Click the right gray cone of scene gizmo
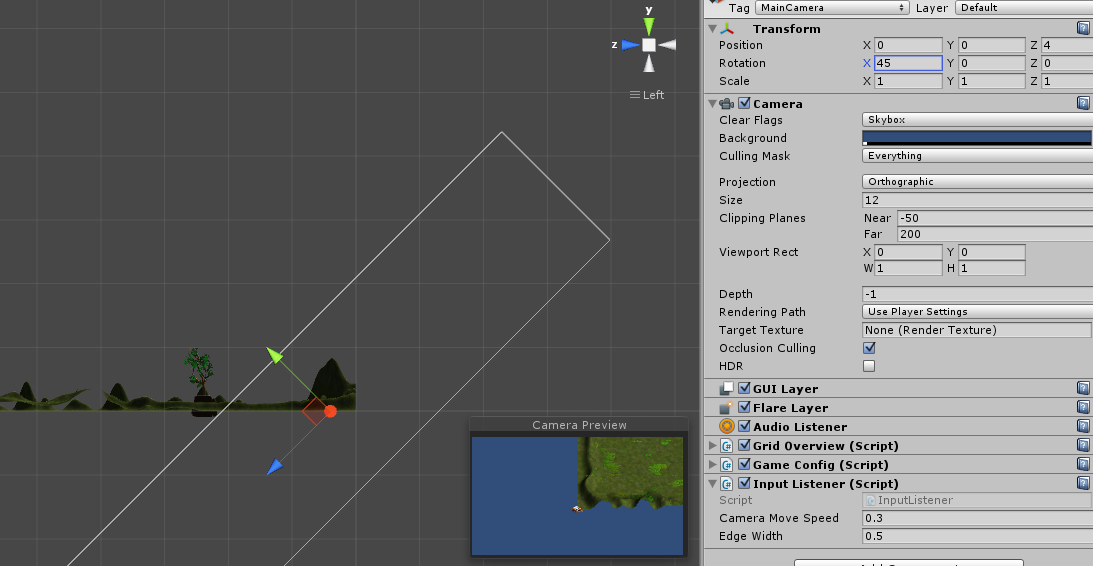Viewport: 1093px width, 566px height. click(667, 45)
